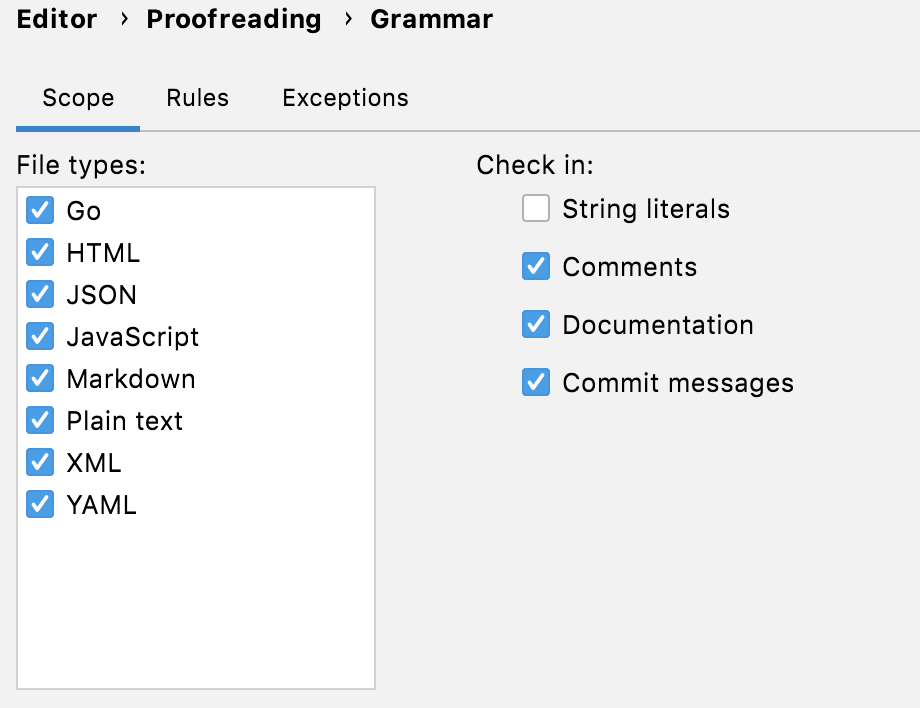920x708 pixels.
Task: Click the Documentation label
Action: (658, 325)
